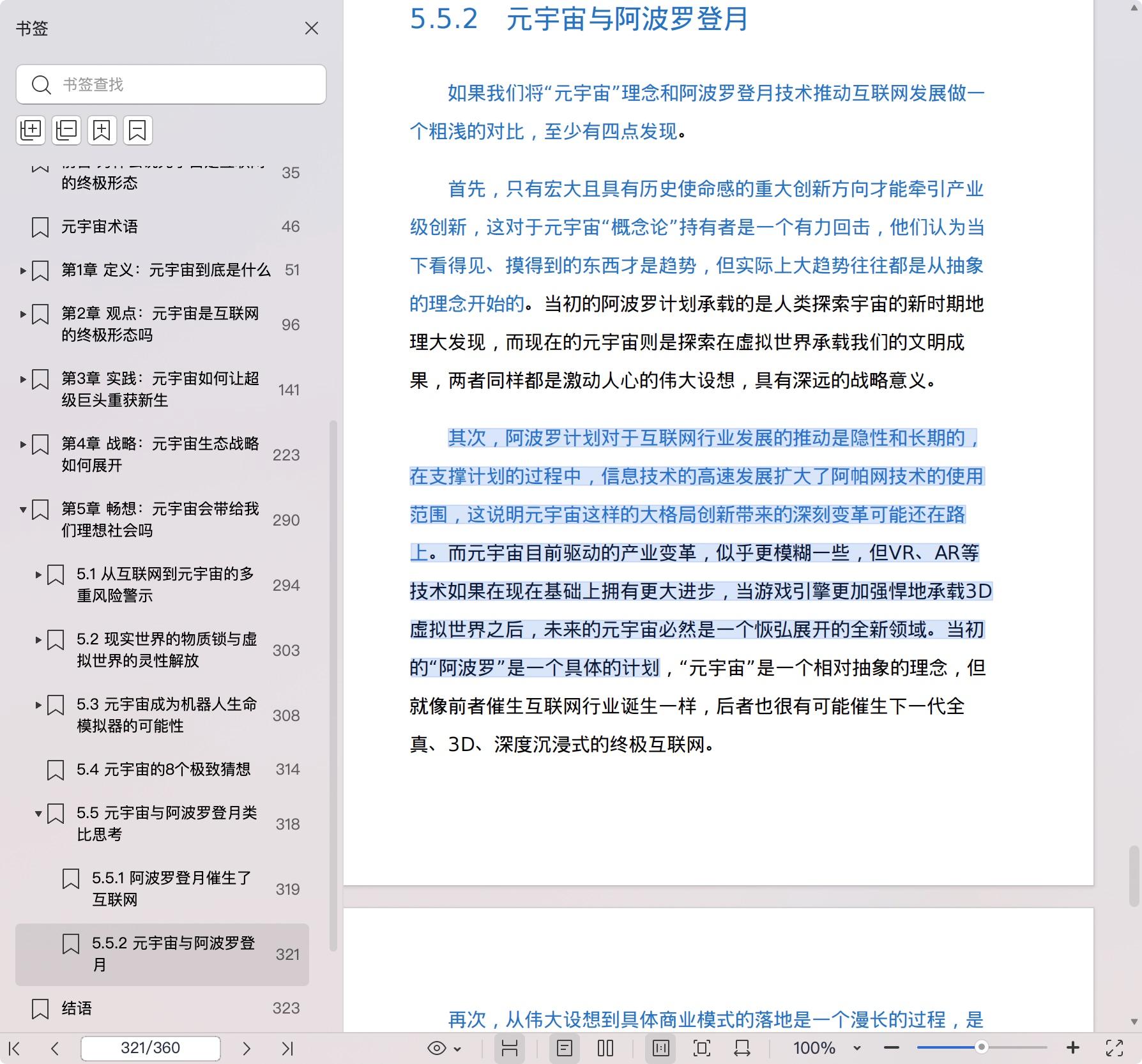This screenshot has height=1064, width=1142.
Task: Click bookmark icon beside 结语
Action: click(x=40, y=1009)
